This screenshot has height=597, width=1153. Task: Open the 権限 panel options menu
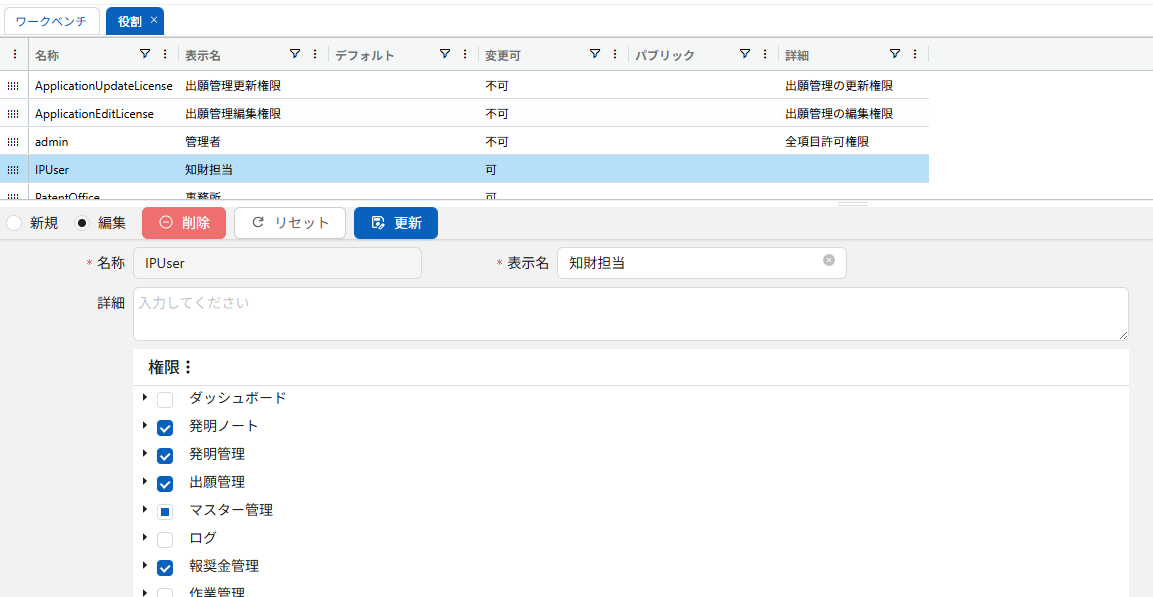tap(189, 367)
